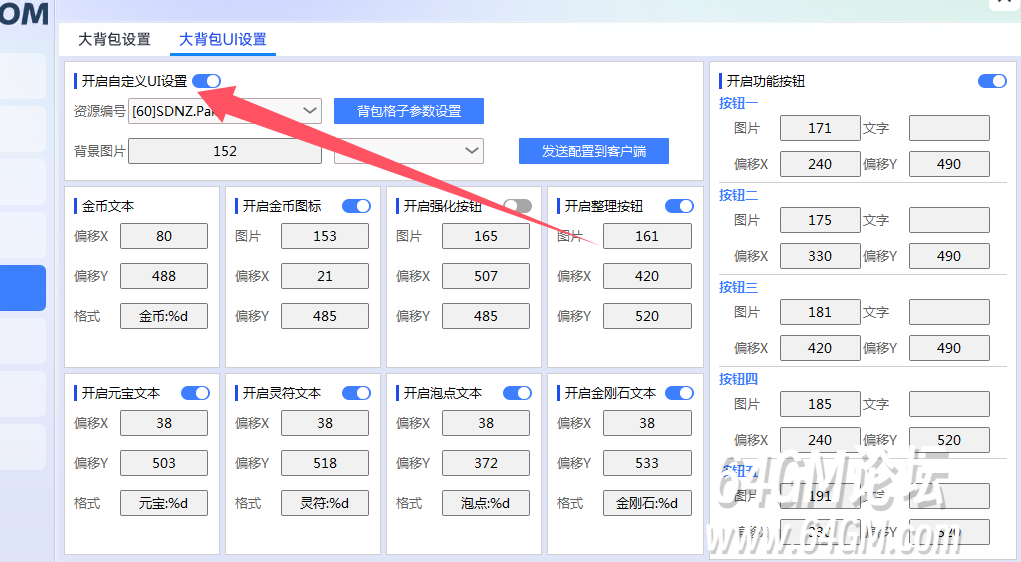Disable the 开启金币图标 switch
Viewport: 1021px width, 562px height.
click(x=356, y=206)
